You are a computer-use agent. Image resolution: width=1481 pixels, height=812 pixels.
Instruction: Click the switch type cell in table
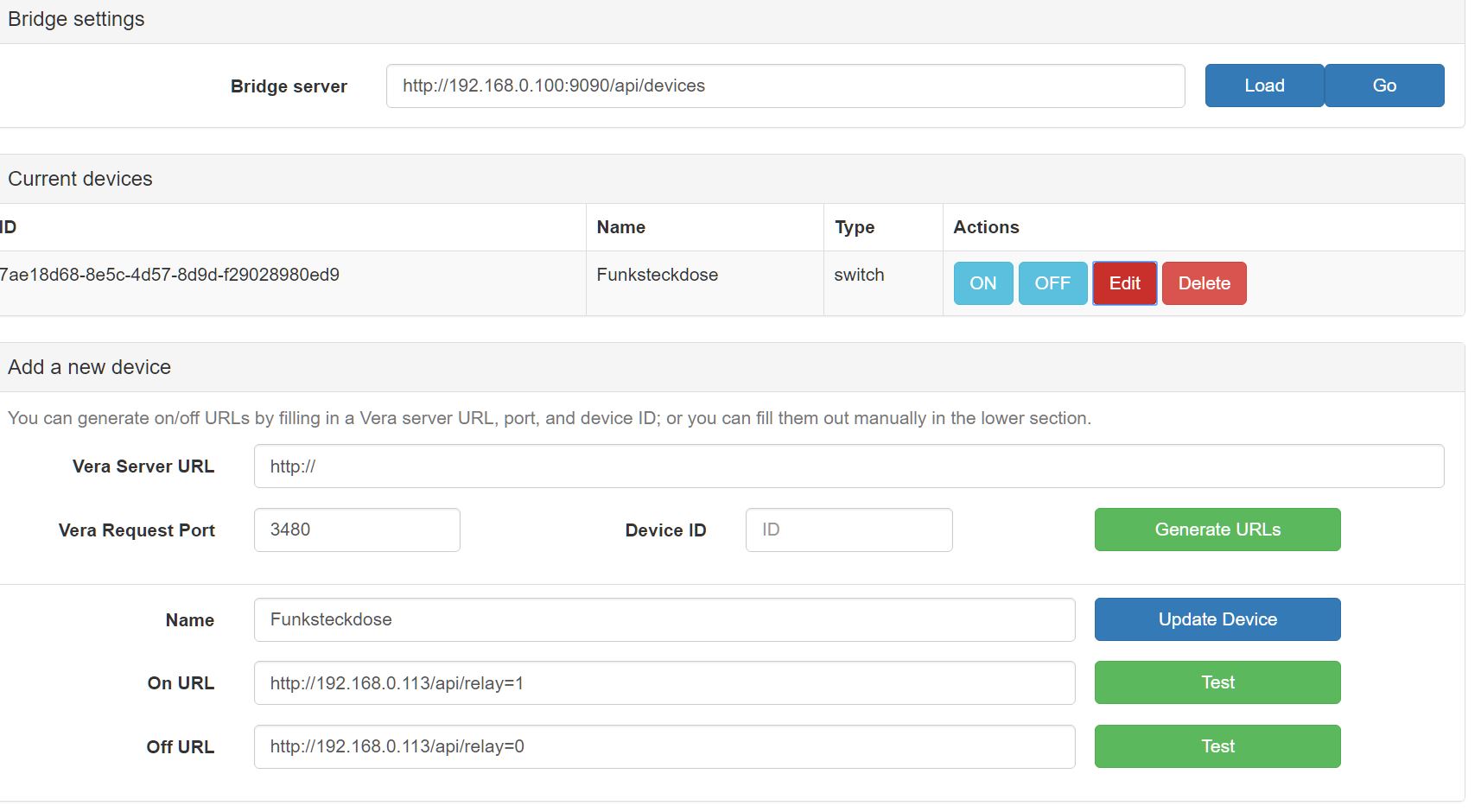click(x=859, y=275)
